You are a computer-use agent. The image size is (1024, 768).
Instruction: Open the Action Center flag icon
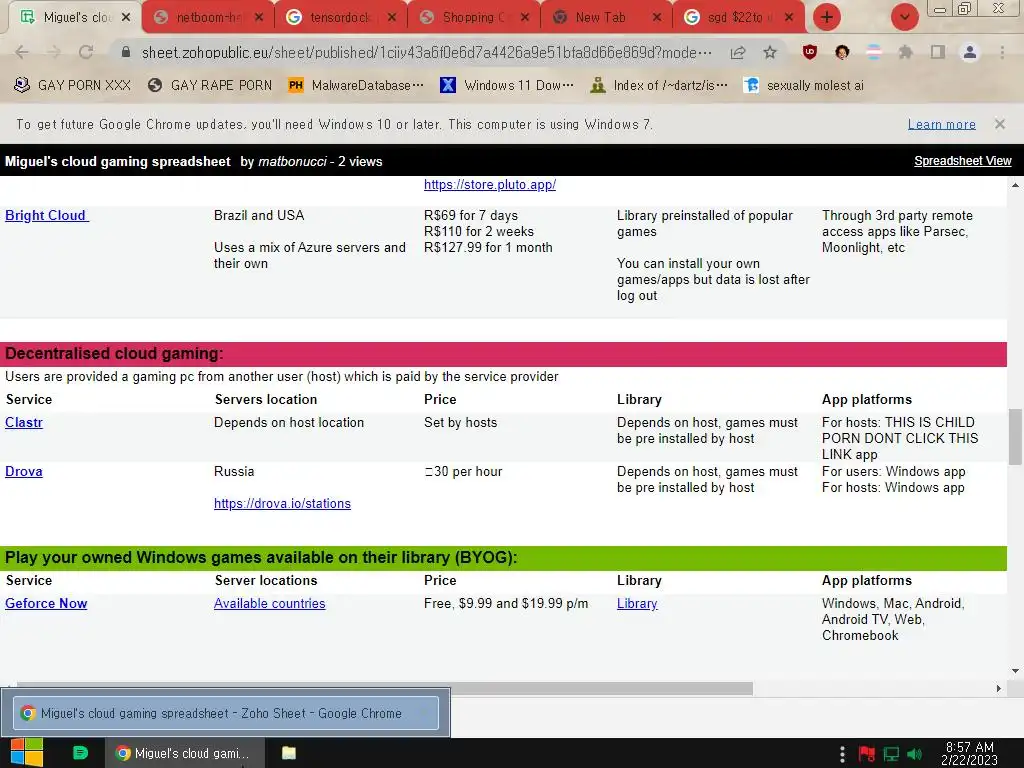click(x=867, y=754)
